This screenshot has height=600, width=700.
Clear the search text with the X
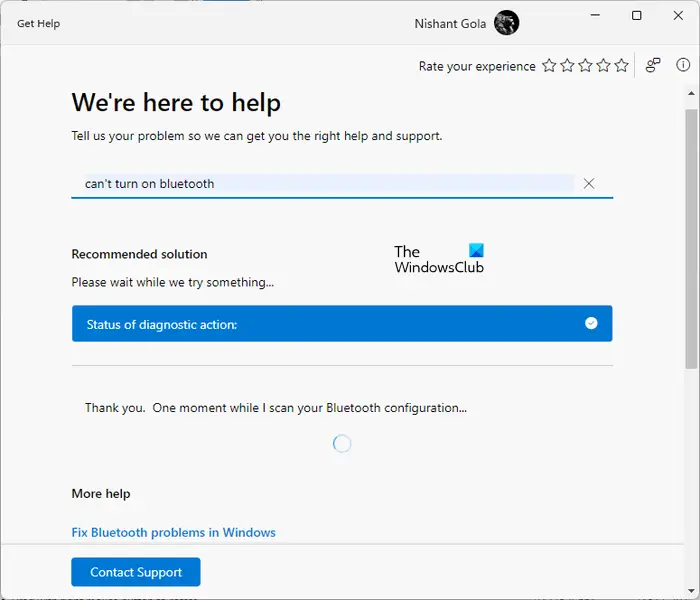click(589, 184)
